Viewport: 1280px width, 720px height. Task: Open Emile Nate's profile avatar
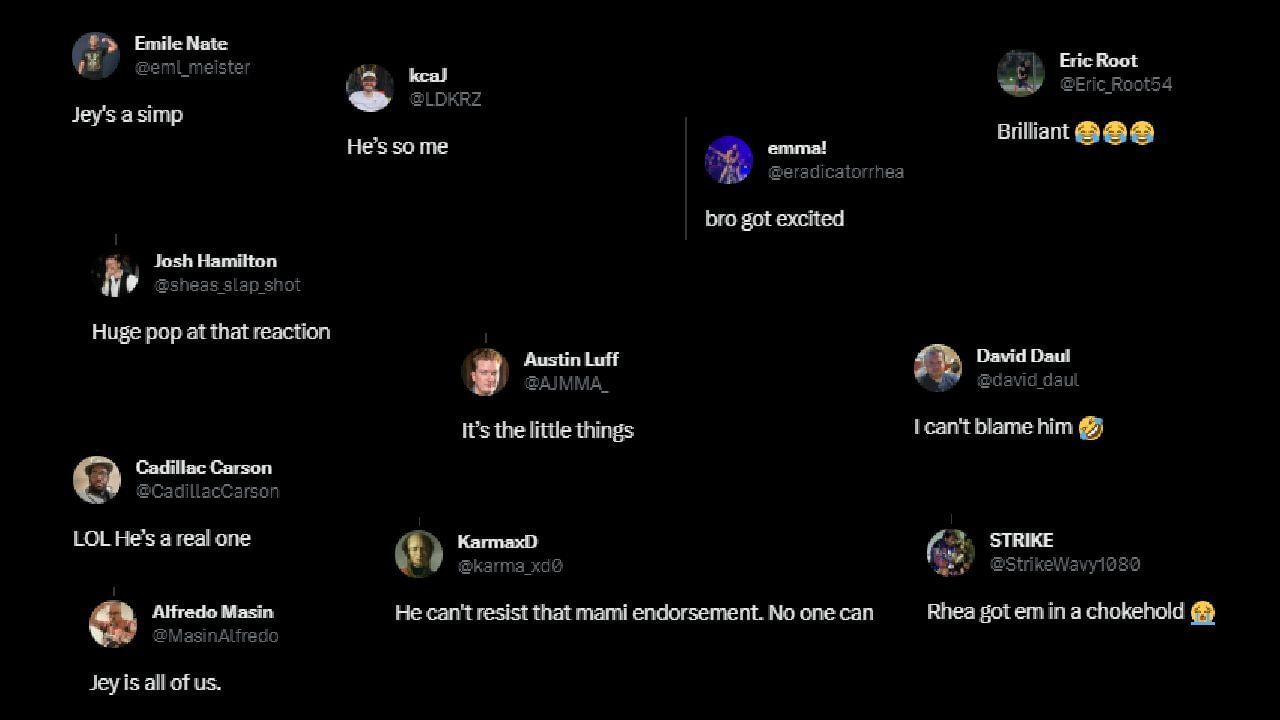(96, 55)
